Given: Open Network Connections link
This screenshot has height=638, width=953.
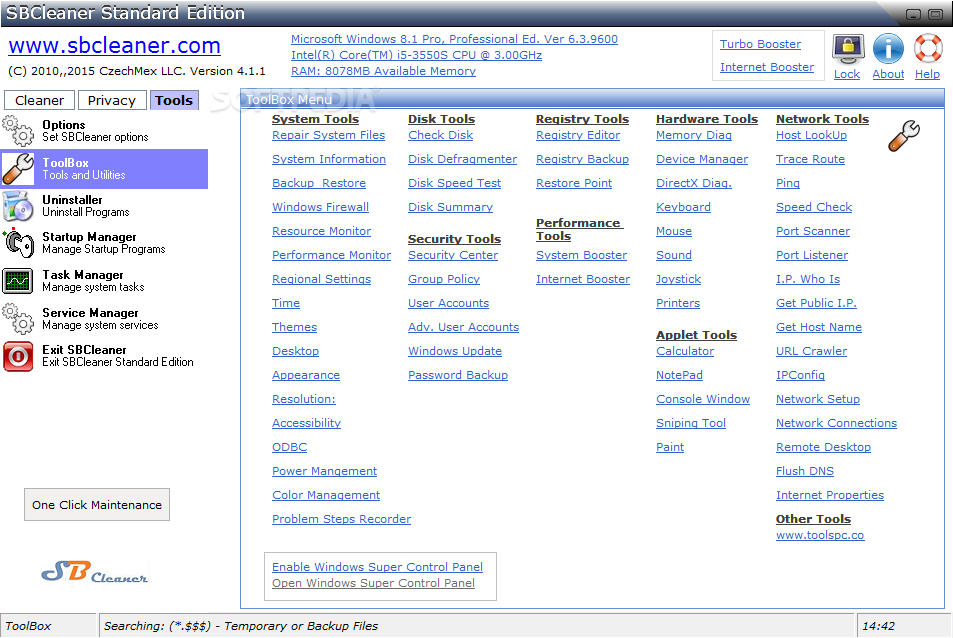Looking at the screenshot, I should click(836, 423).
